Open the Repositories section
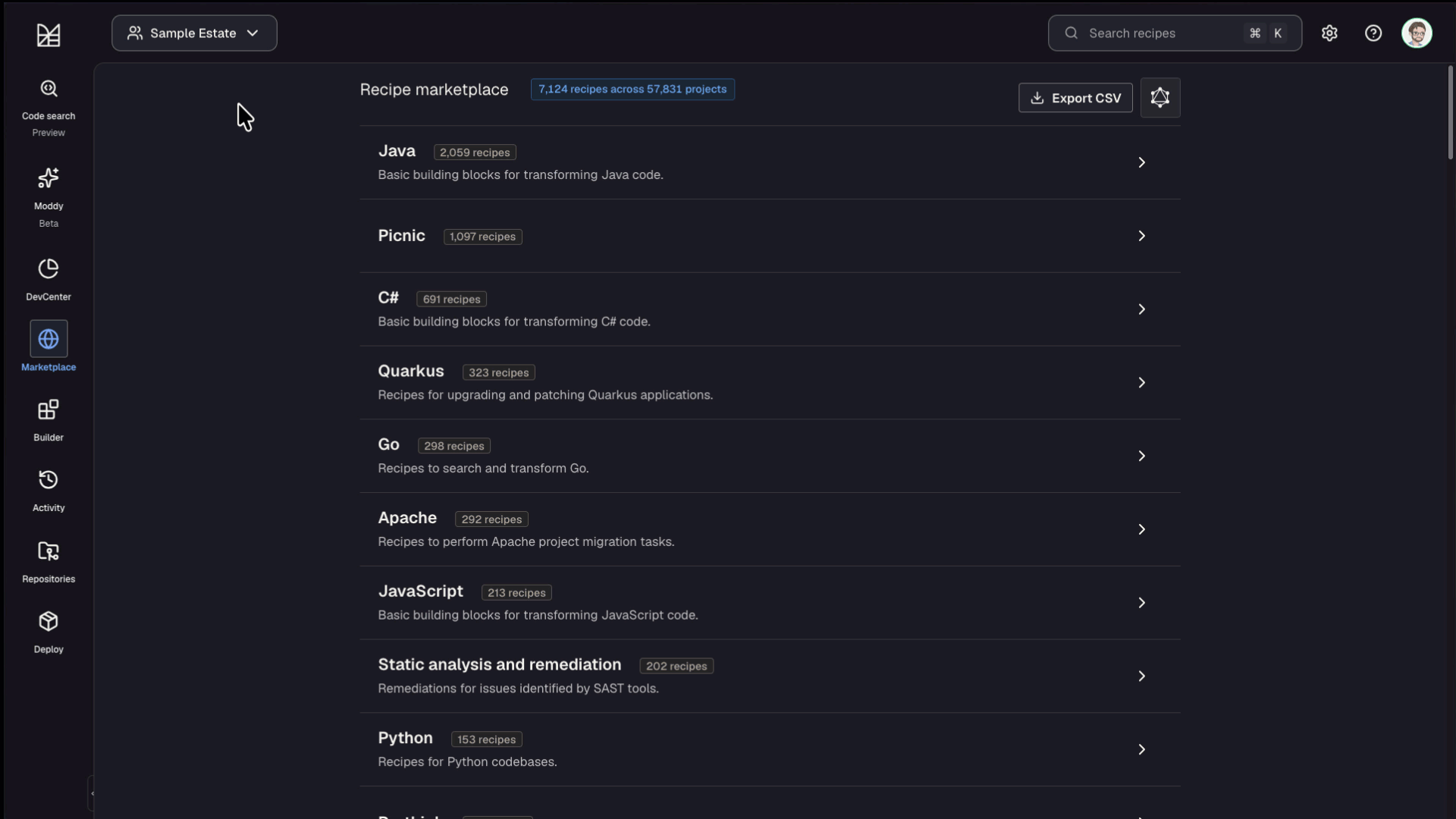This screenshot has width=1456, height=819. (49, 561)
